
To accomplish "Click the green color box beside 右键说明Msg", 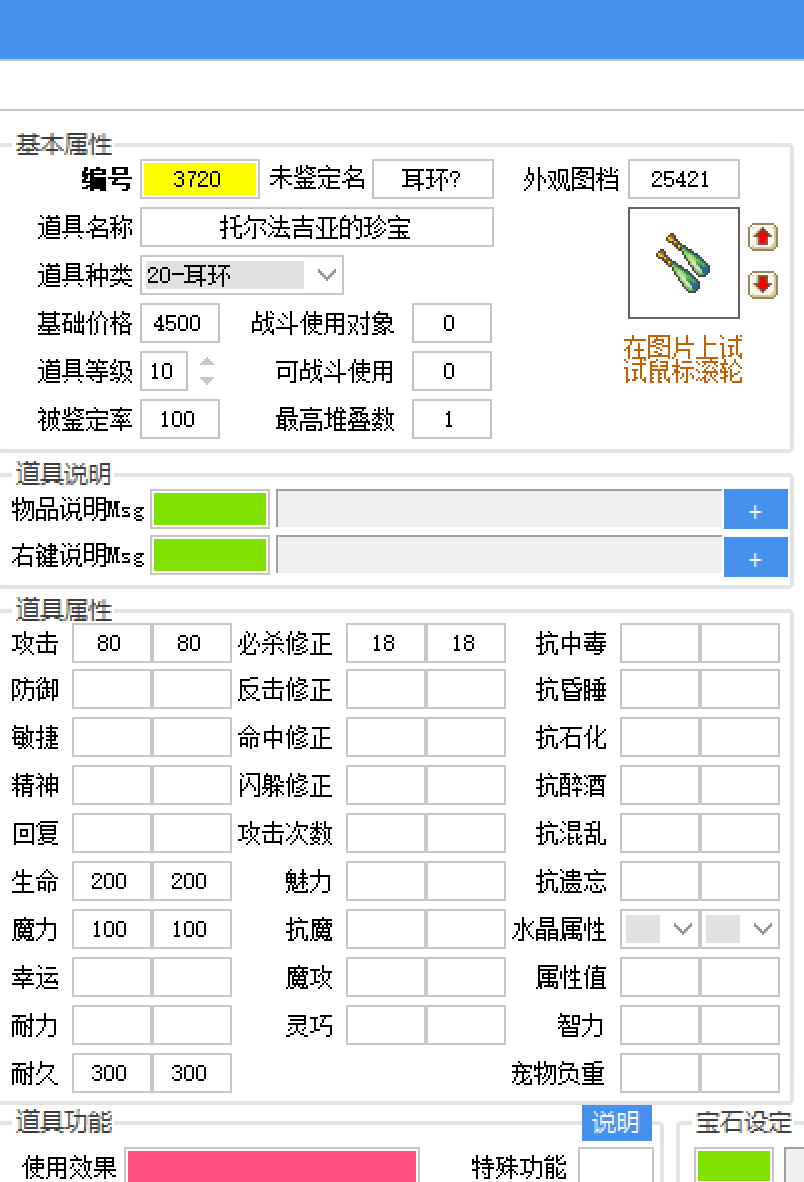I will pyautogui.click(x=210, y=557).
